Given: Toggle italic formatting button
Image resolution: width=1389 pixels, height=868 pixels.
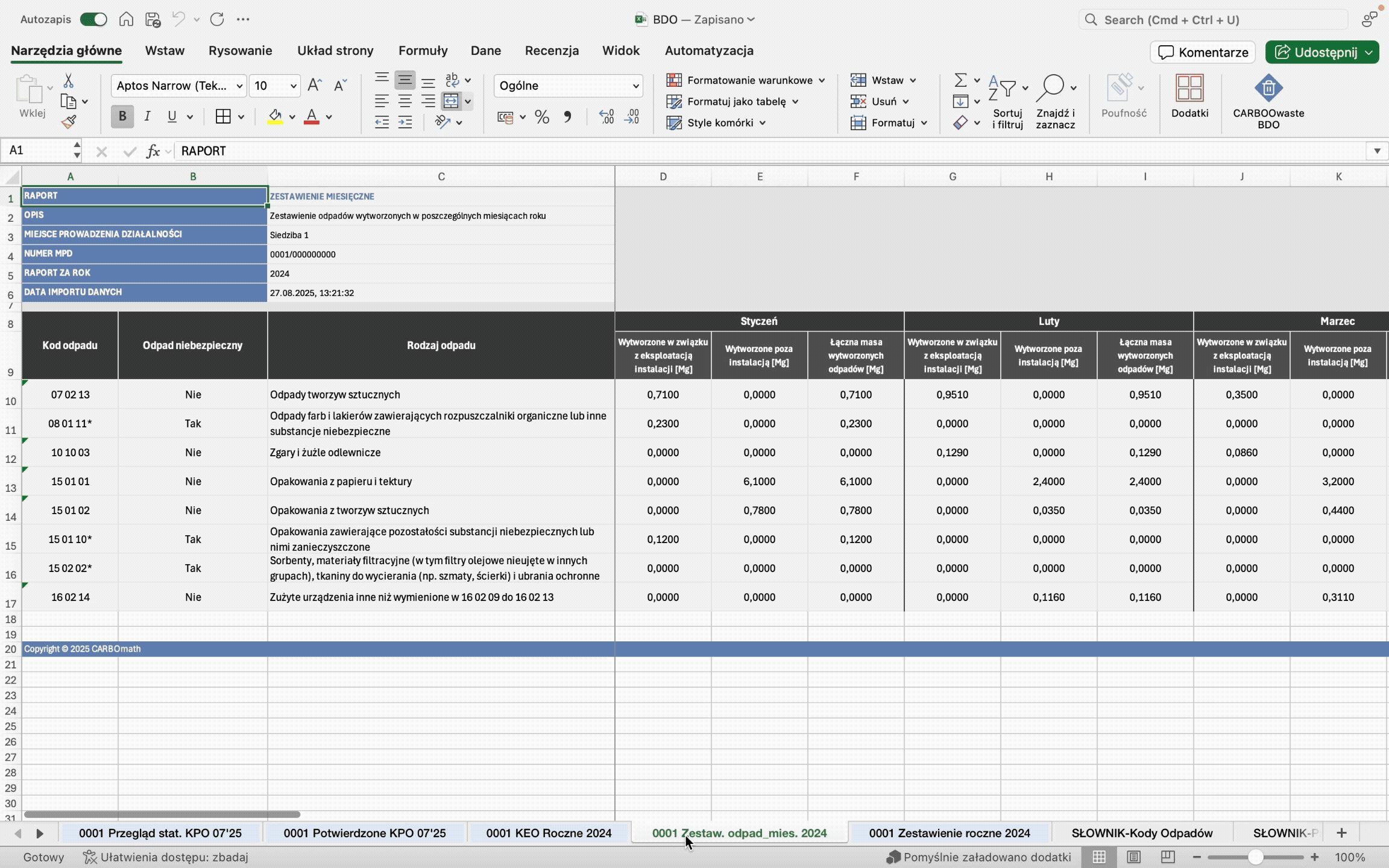Looking at the screenshot, I should coord(147,116).
